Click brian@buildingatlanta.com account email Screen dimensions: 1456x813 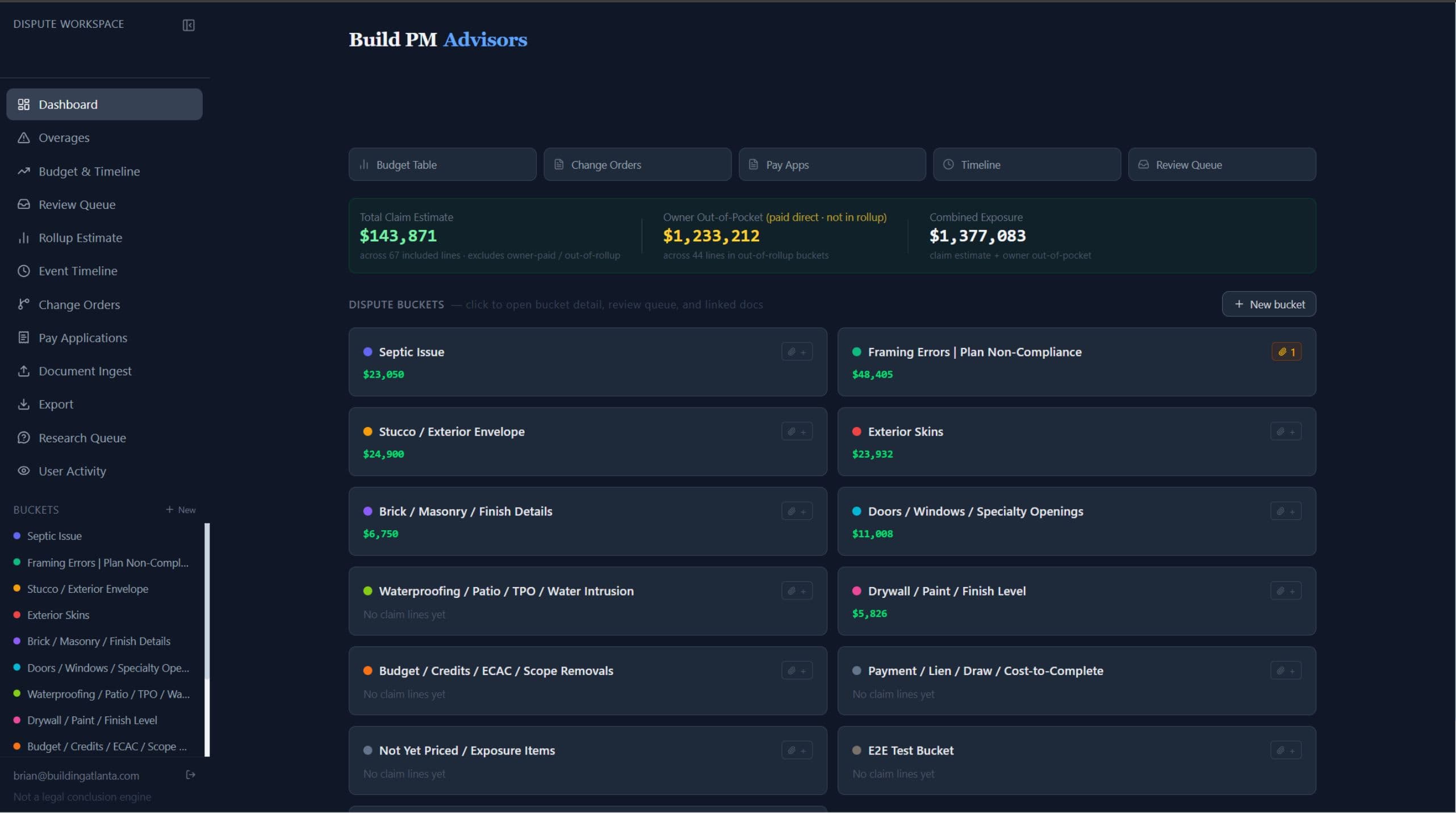click(76, 776)
